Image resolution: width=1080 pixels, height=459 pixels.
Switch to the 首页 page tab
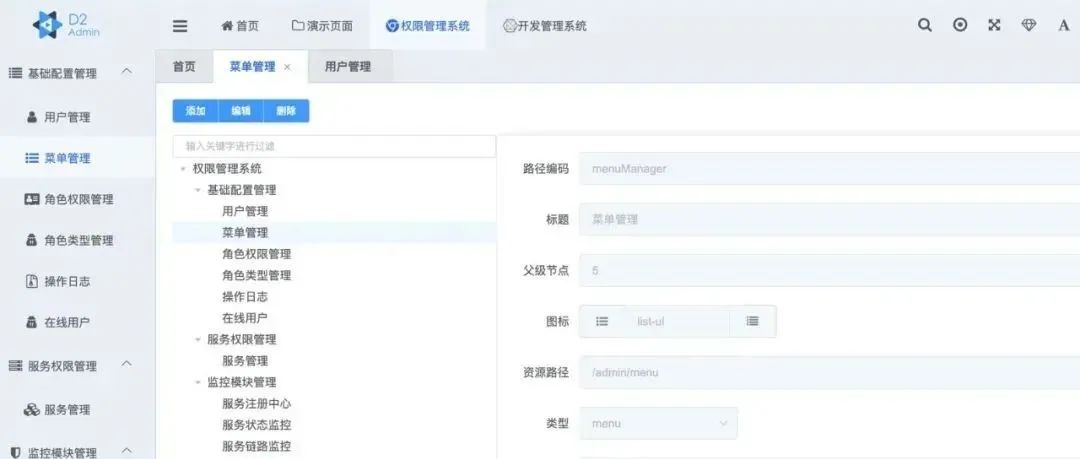pyautogui.click(x=184, y=67)
